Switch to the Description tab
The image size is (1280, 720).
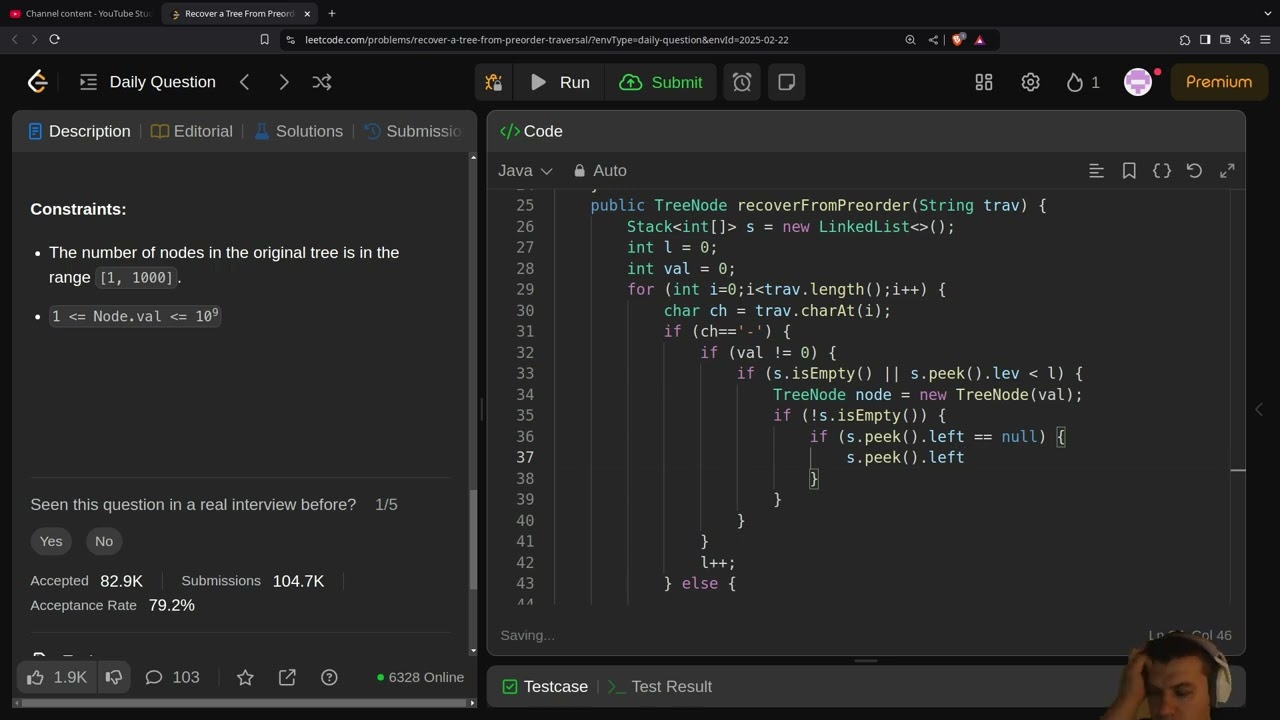click(80, 131)
